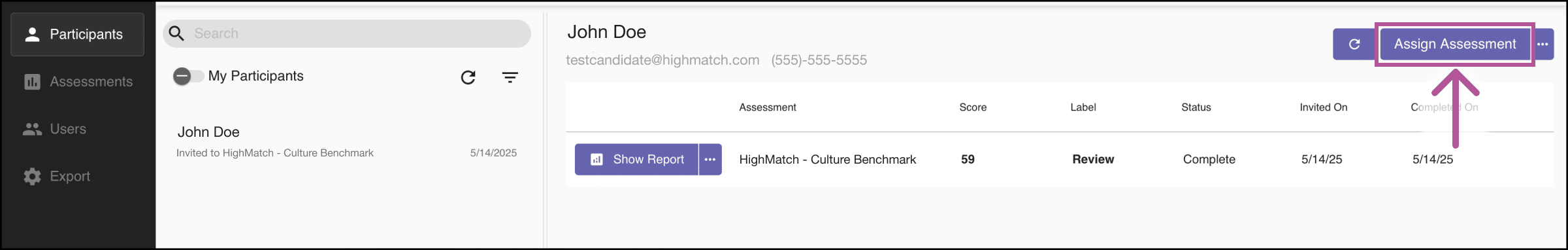Refresh the participants list
Screen dimensions: 1568x250
[x=468, y=77]
